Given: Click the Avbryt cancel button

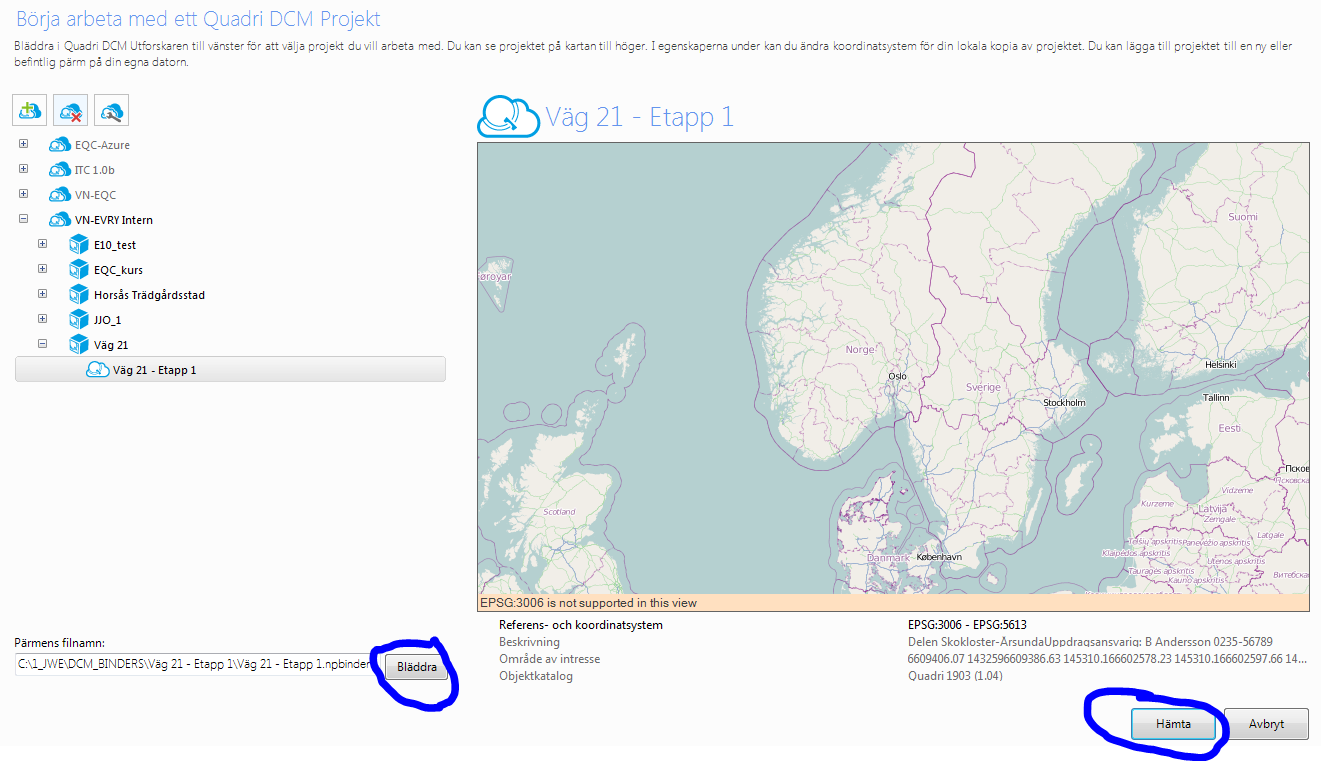Looking at the screenshot, I should point(1266,724).
